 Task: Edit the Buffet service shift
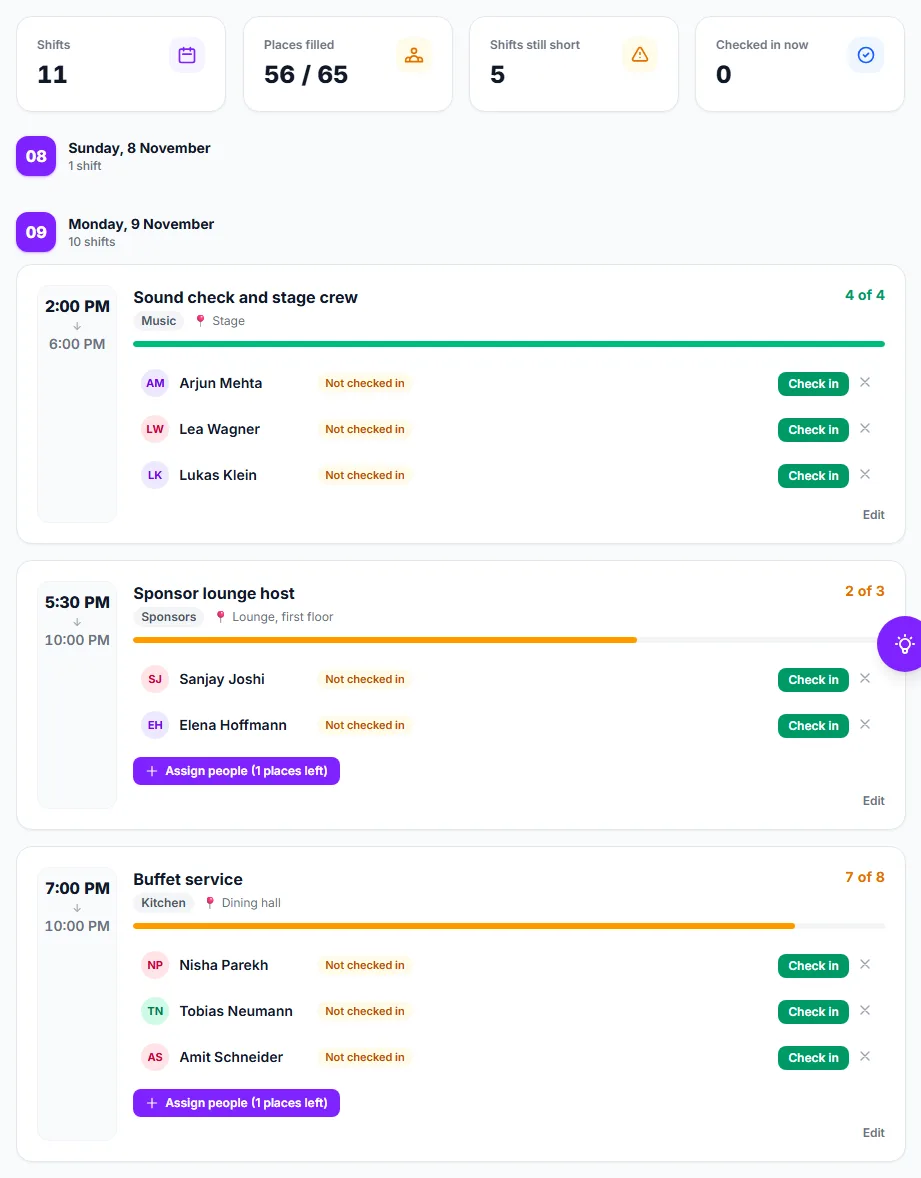tap(873, 1133)
